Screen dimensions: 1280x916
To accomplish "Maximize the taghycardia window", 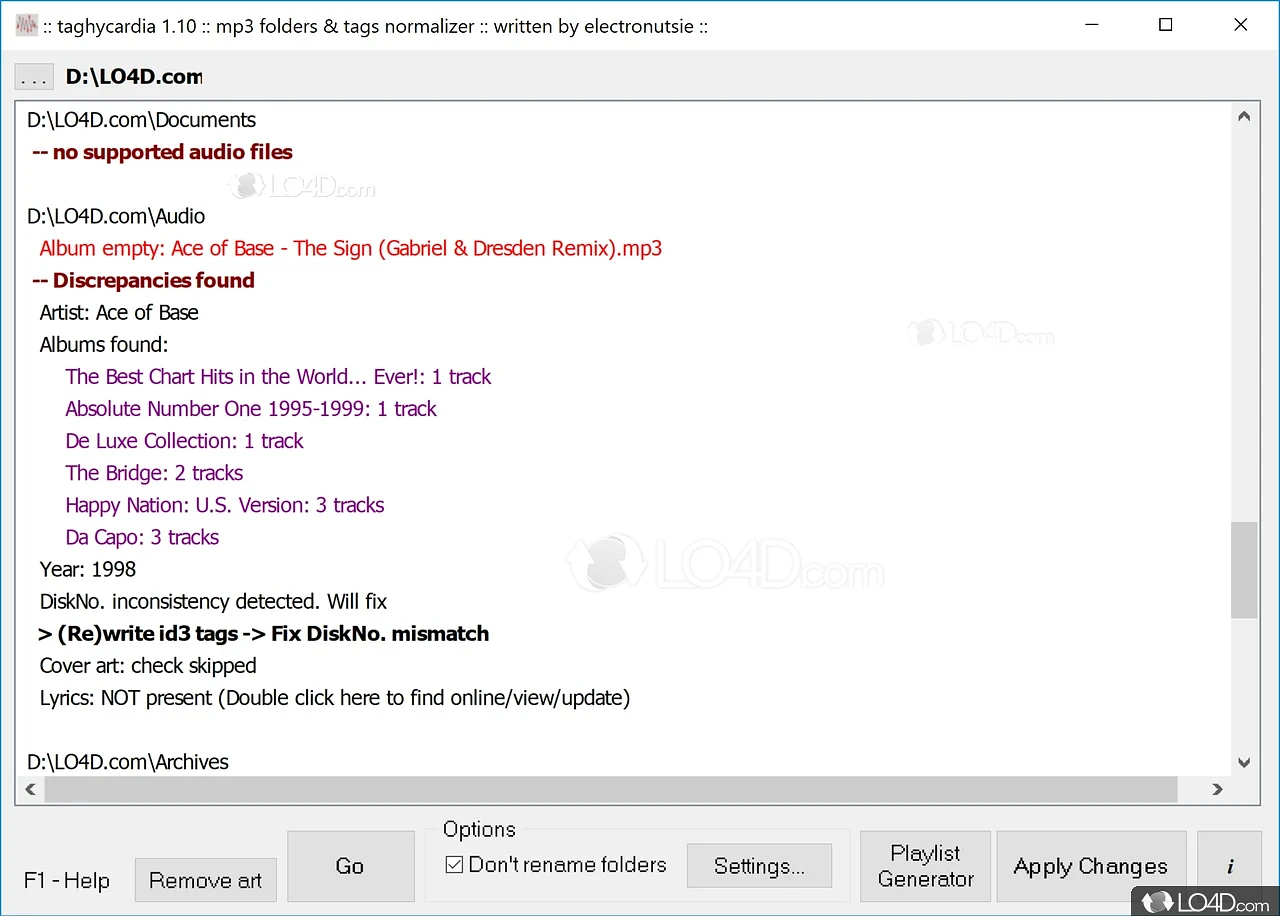I will click(x=1166, y=26).
